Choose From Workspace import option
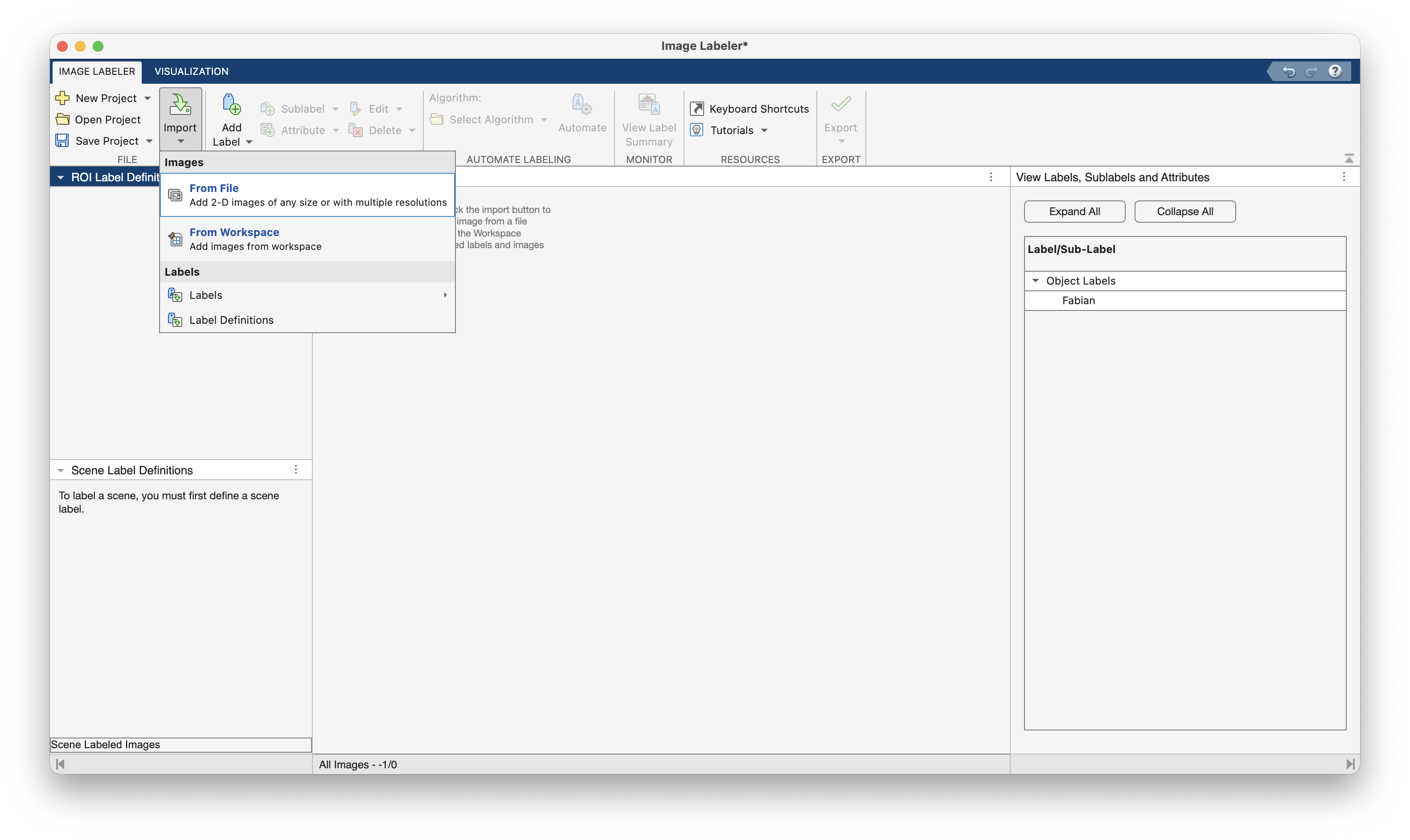 [x=307, y=239]
